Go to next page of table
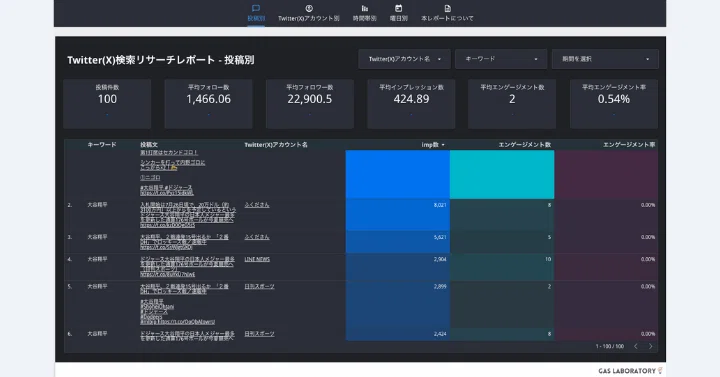The height and width of the screenshot is (377, 720). [650, 346]
